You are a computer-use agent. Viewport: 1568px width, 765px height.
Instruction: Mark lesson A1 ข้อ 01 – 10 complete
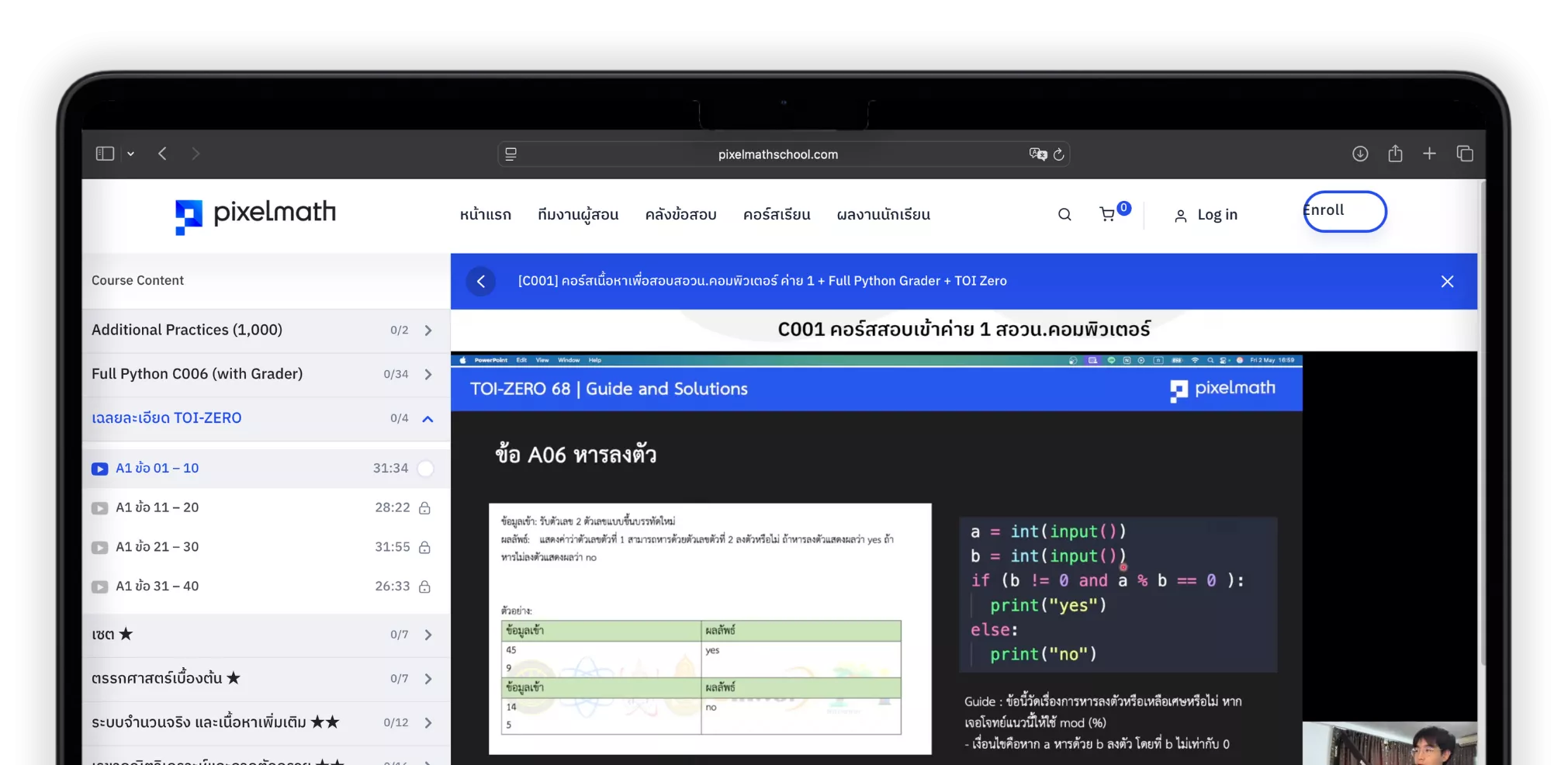pos(425,469)
